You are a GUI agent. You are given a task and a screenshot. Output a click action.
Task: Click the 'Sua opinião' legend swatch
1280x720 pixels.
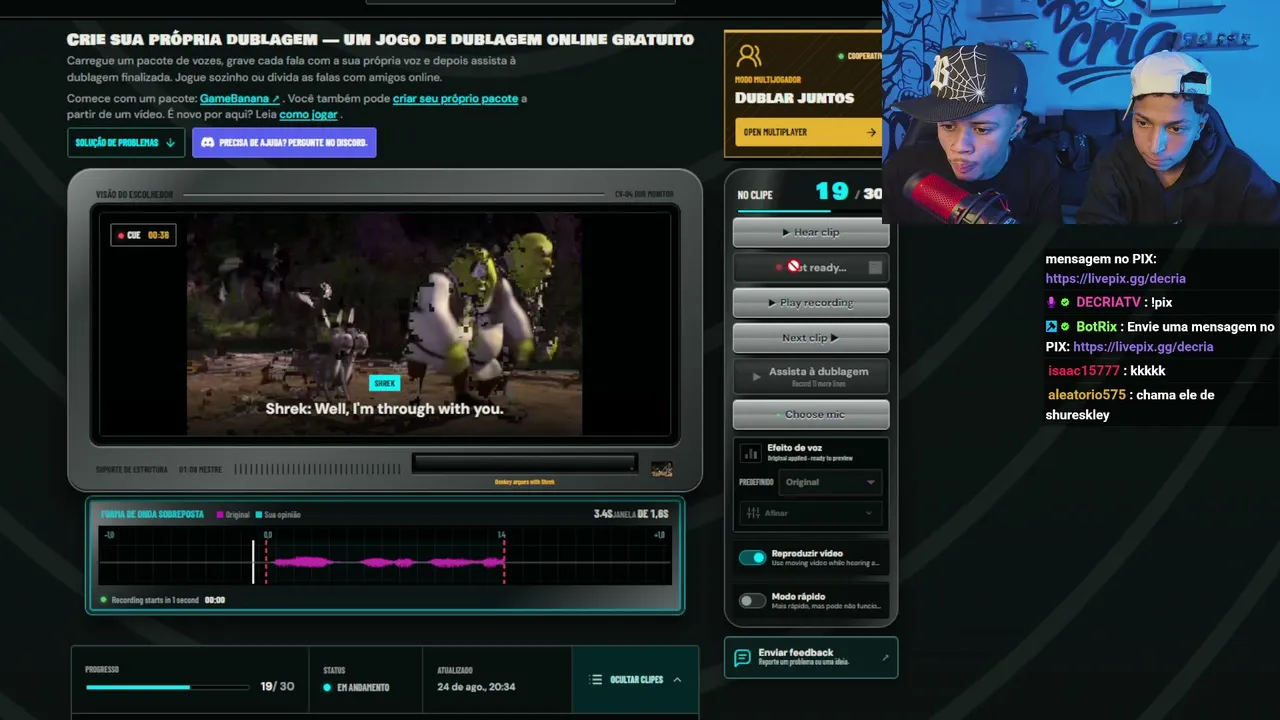pos(258,515)
